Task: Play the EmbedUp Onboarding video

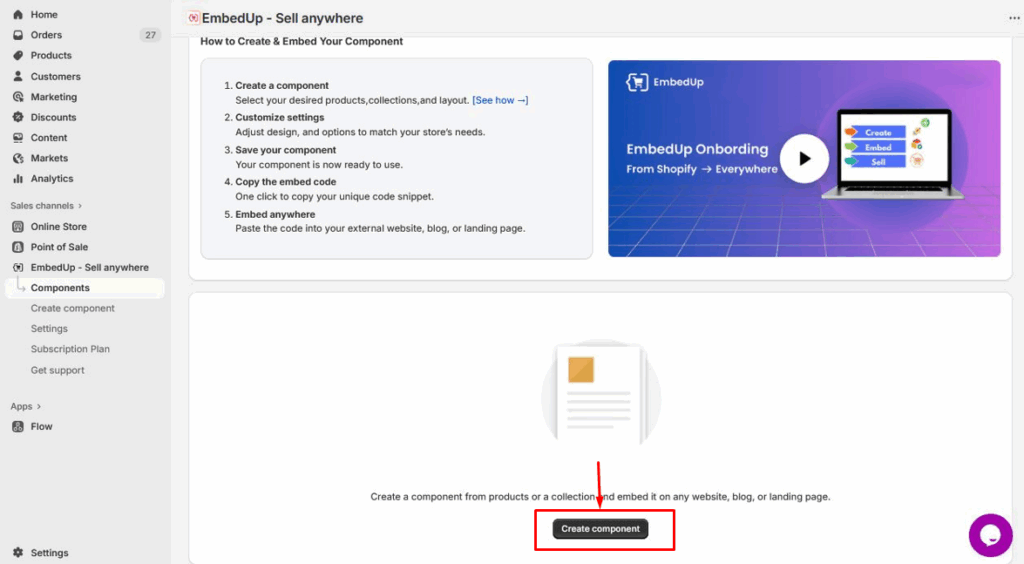Action: point(804,158)
